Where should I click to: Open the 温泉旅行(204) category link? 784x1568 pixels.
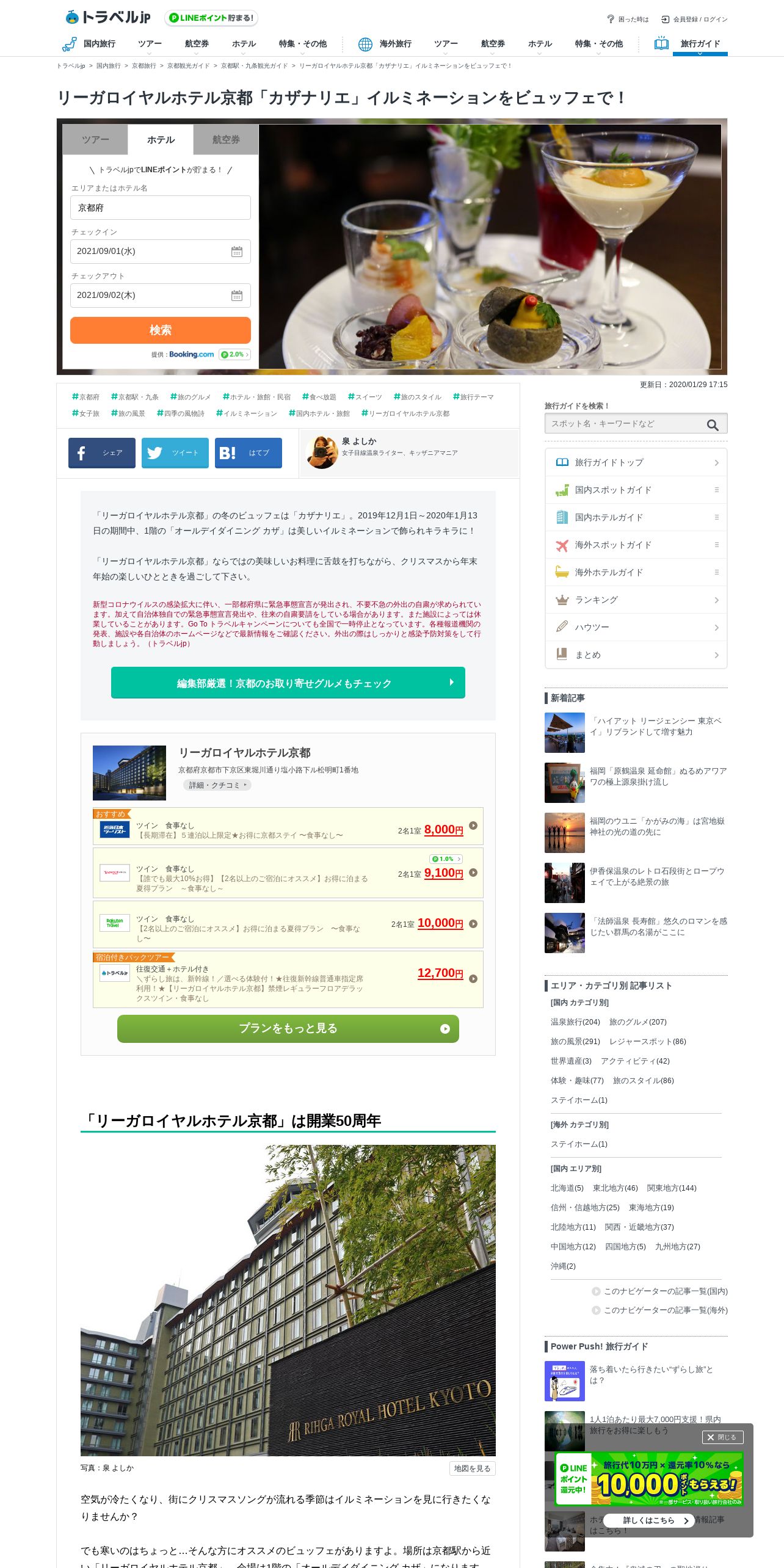tap(575, 1022)
